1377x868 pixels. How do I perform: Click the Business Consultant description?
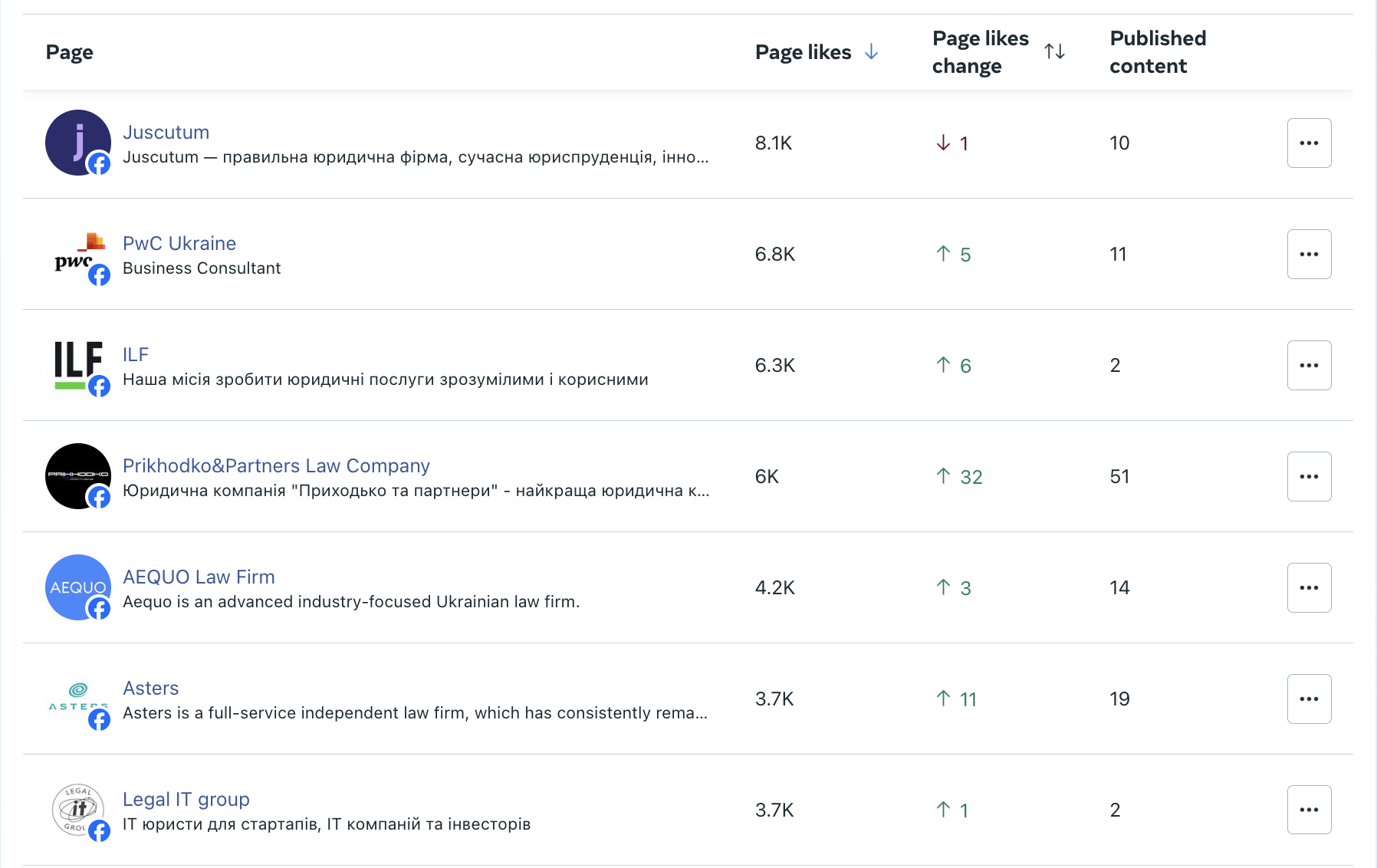202,268
